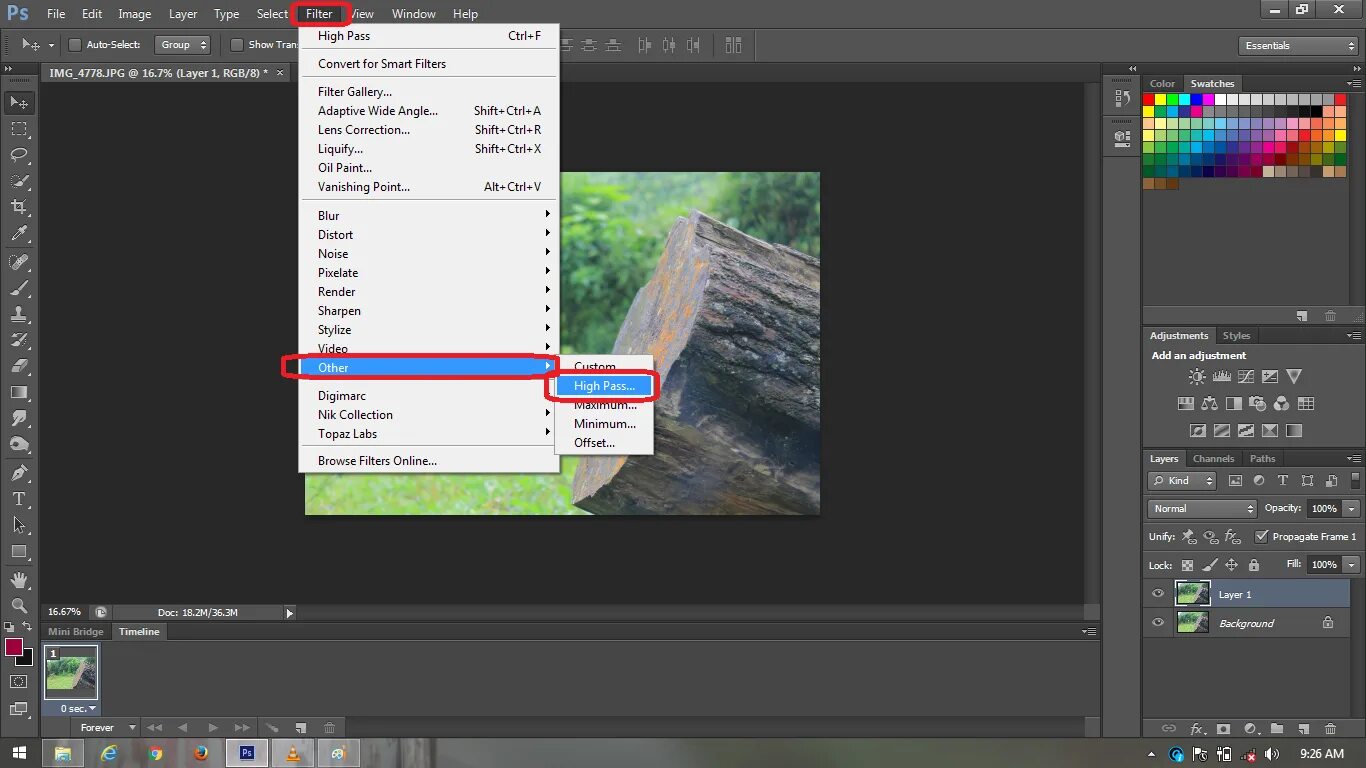The image size is (1366, 768).
Task: Switch to the Styles tab
Action: point(1236,336)
